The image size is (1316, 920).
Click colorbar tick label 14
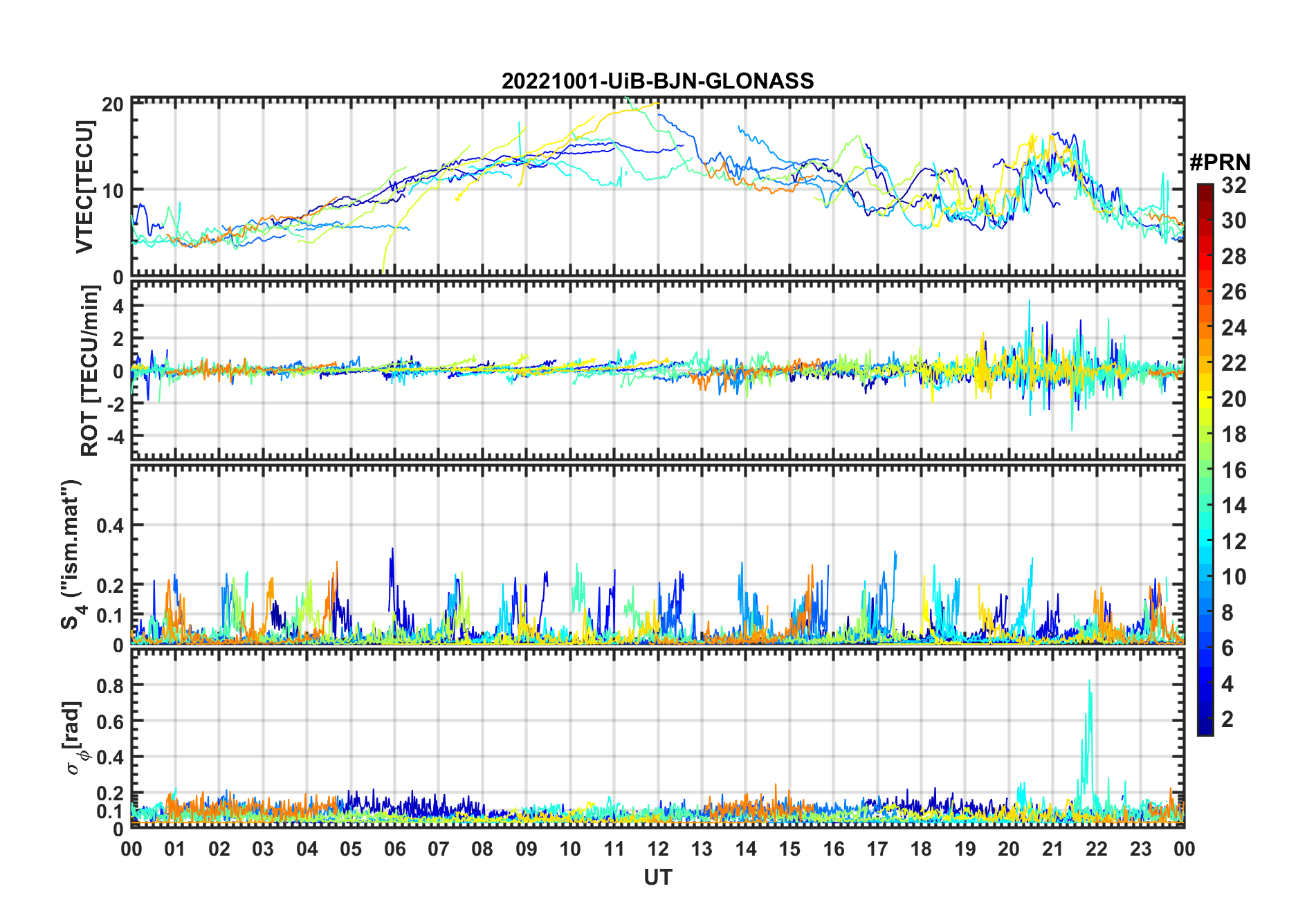[x=1234, y=506]
